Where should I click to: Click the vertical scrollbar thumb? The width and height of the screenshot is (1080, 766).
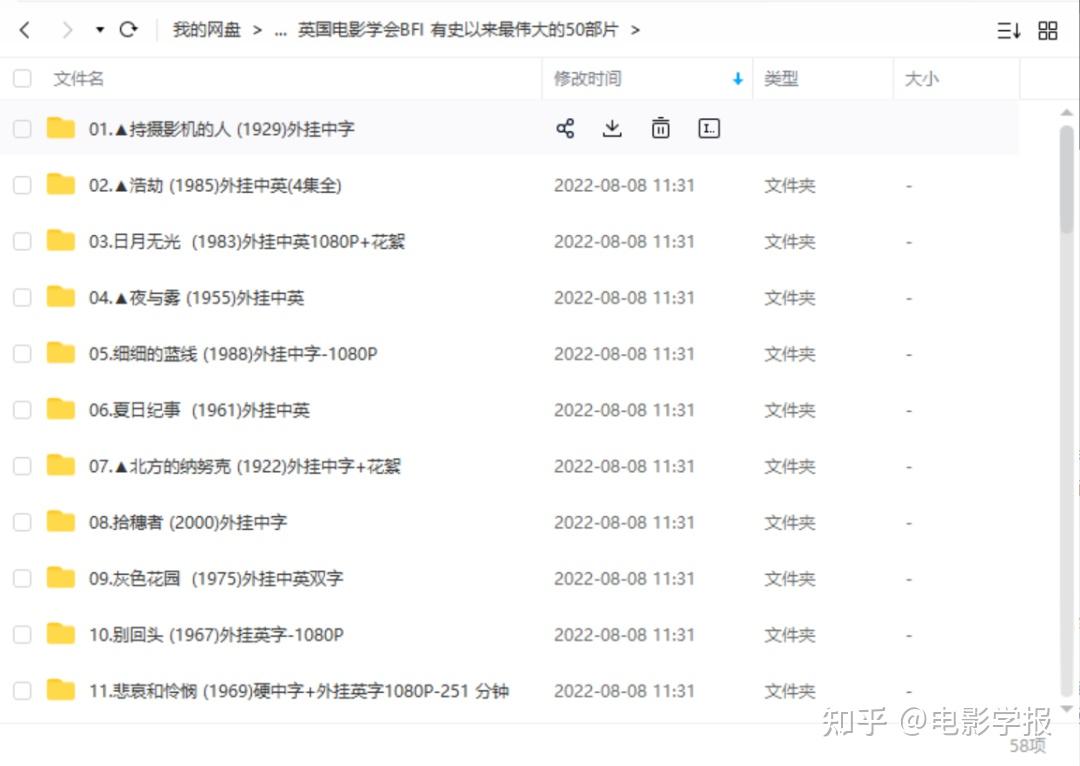(x=1067, y=180)
